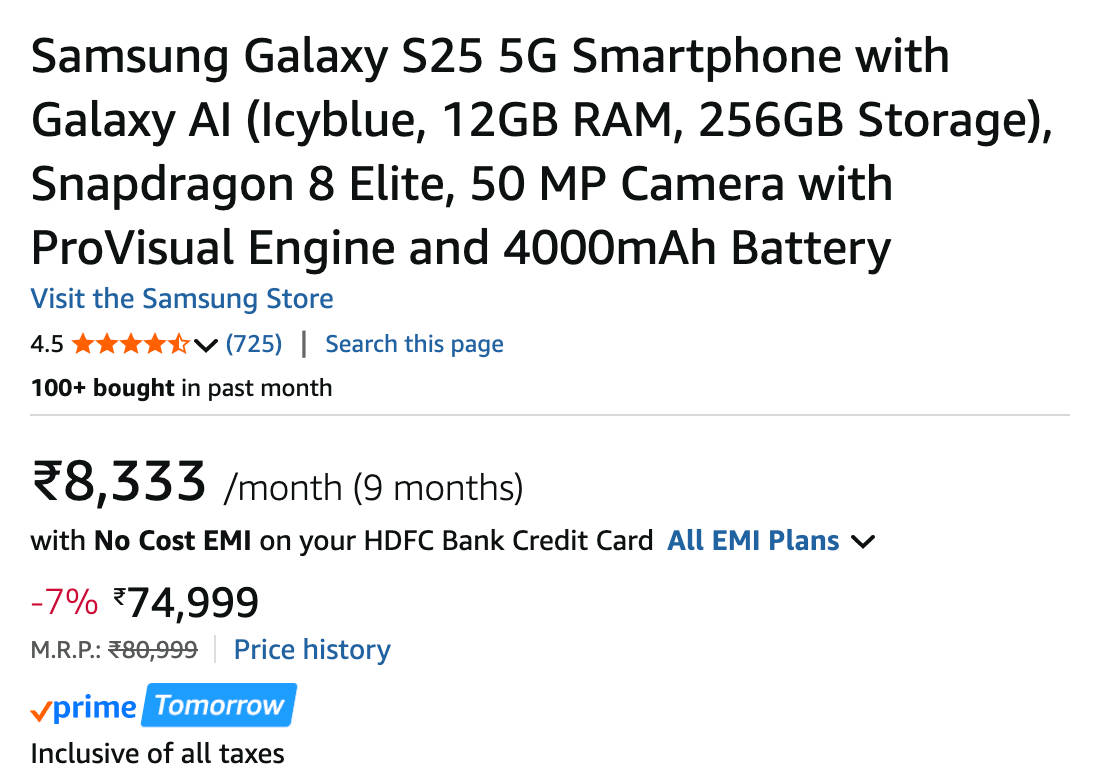
Task: Click the 4.5 rating number
Action: click(x=47, y=346)
